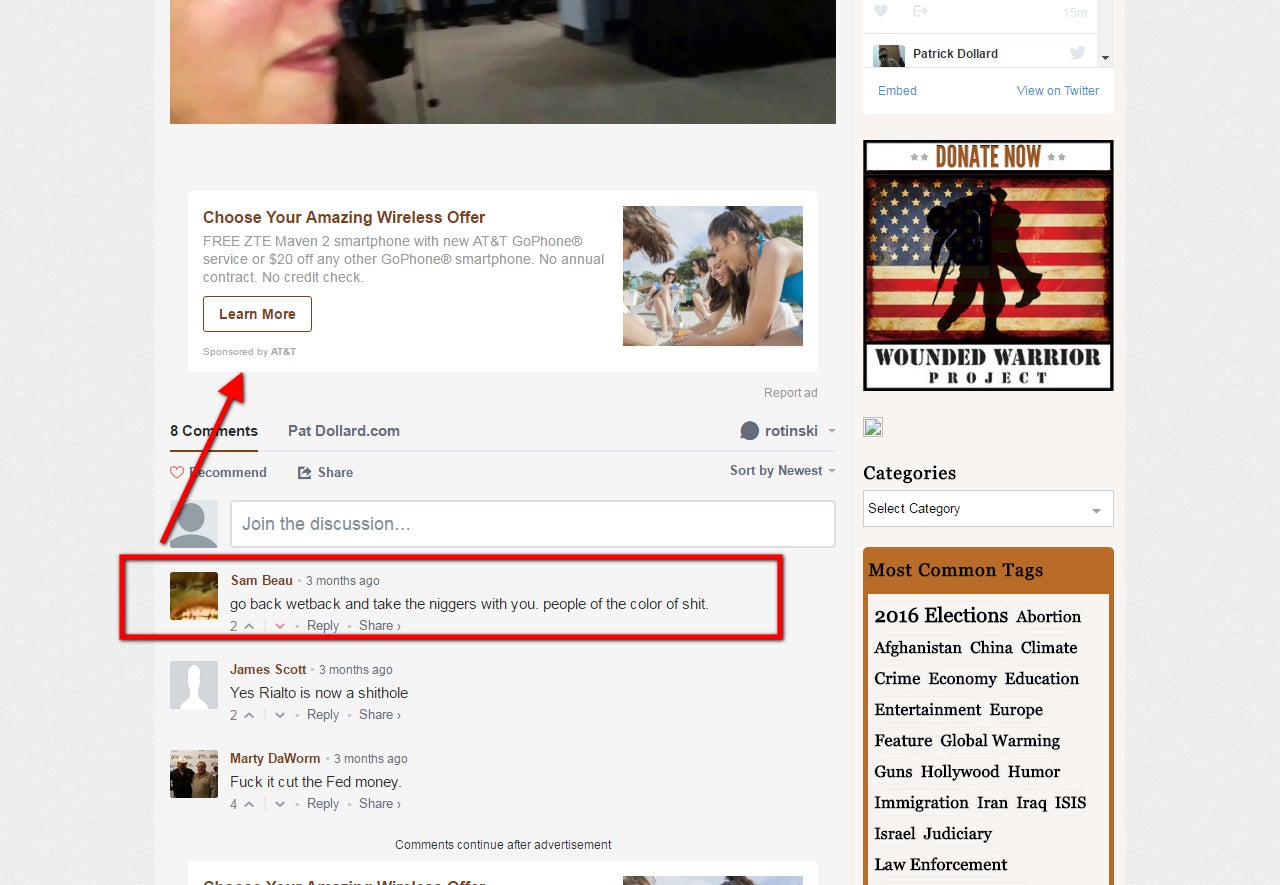
Task: Reply to James Scott's comment
Action: (x=323, y=715)
